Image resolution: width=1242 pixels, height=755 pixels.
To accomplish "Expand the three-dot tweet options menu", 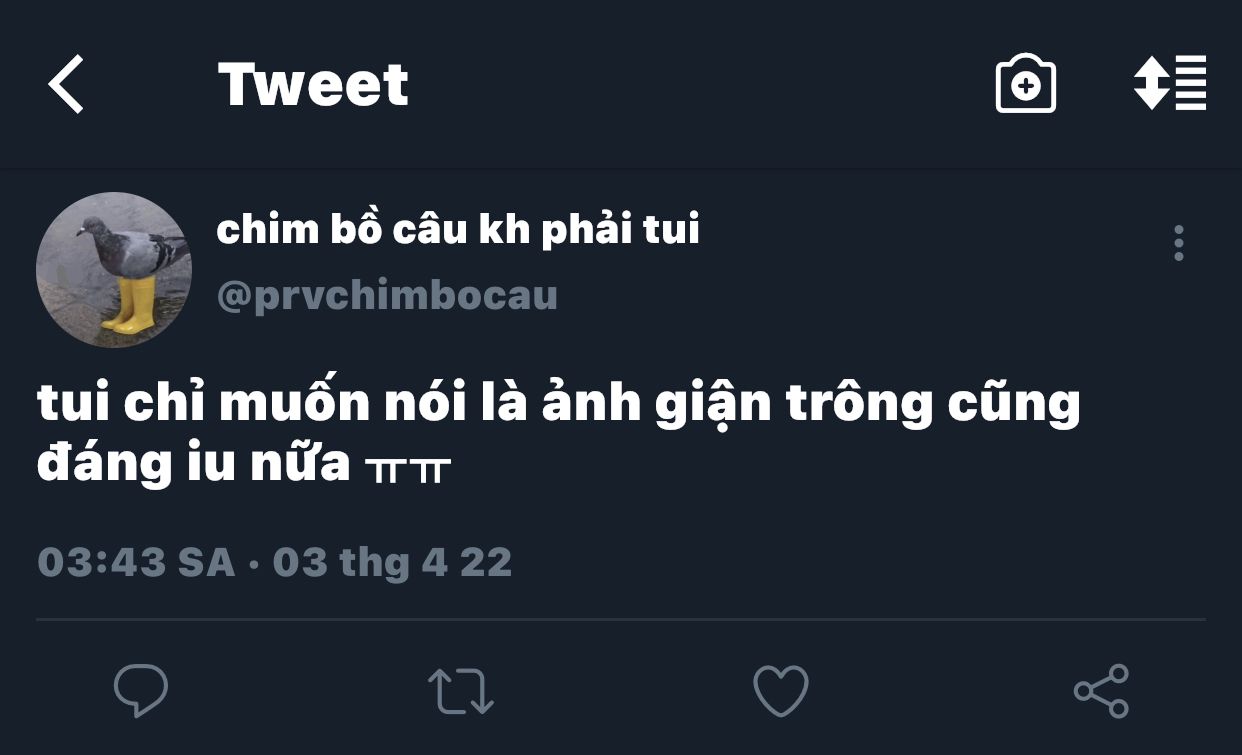I will click(1179, 243).
